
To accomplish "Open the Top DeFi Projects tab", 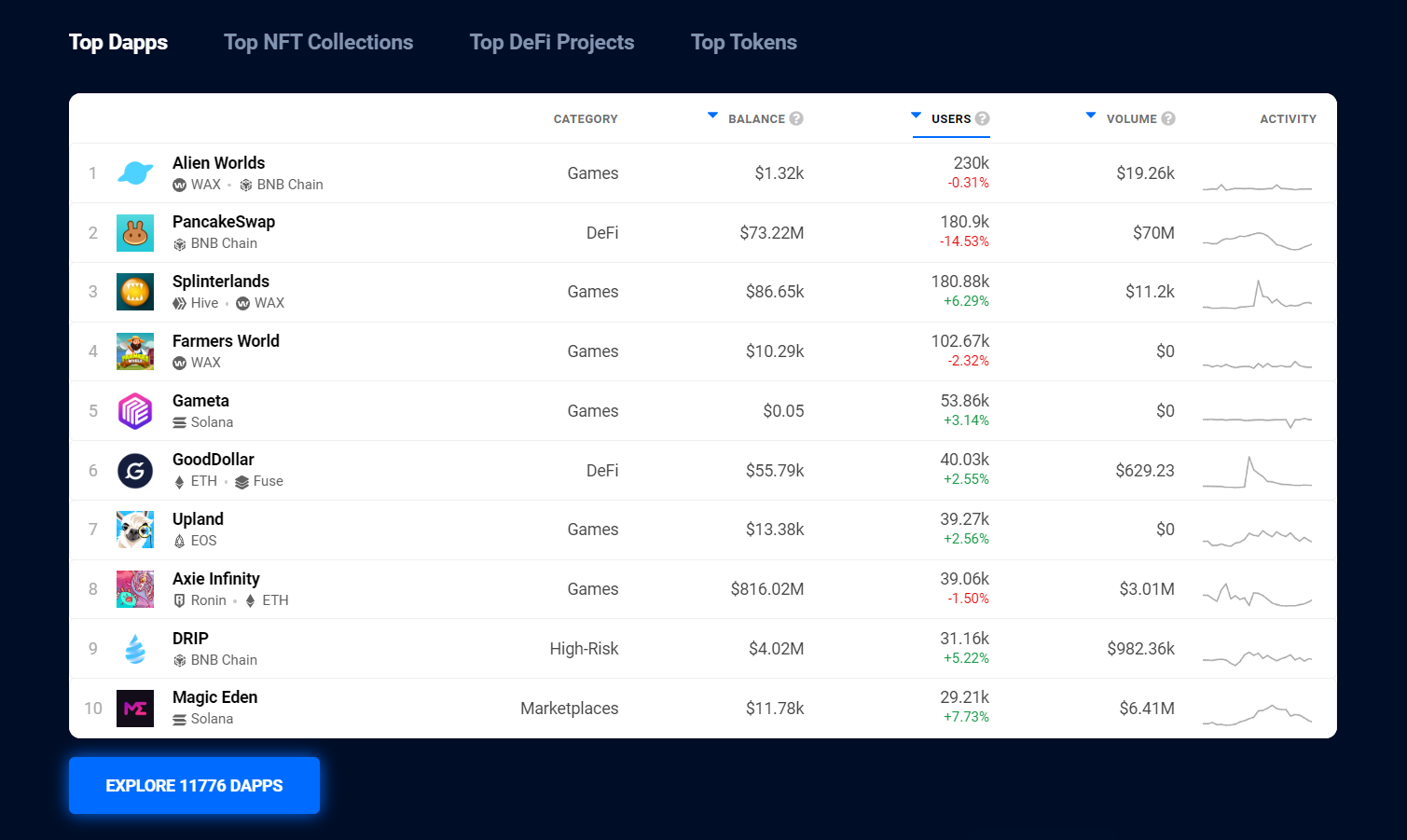I will (x=552, y=42).
